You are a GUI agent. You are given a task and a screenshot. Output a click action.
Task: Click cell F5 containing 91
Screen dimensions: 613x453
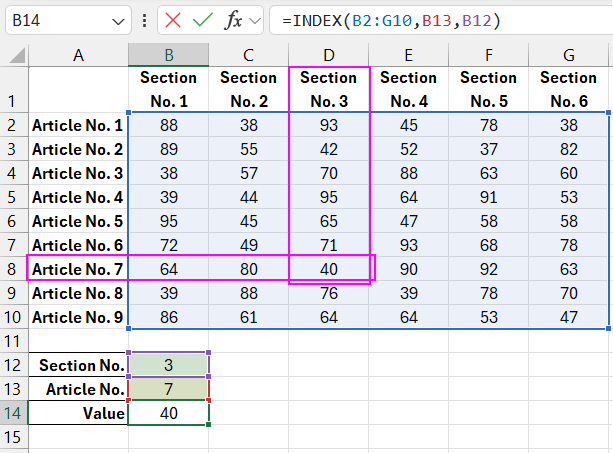coord(489,197)
